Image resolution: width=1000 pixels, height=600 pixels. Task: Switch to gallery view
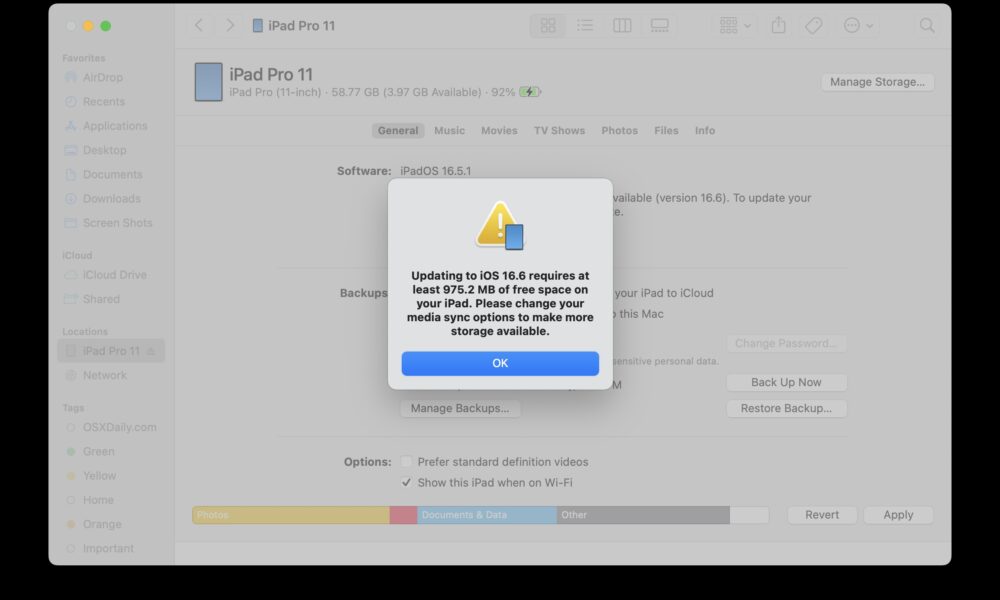click(659, 26)
